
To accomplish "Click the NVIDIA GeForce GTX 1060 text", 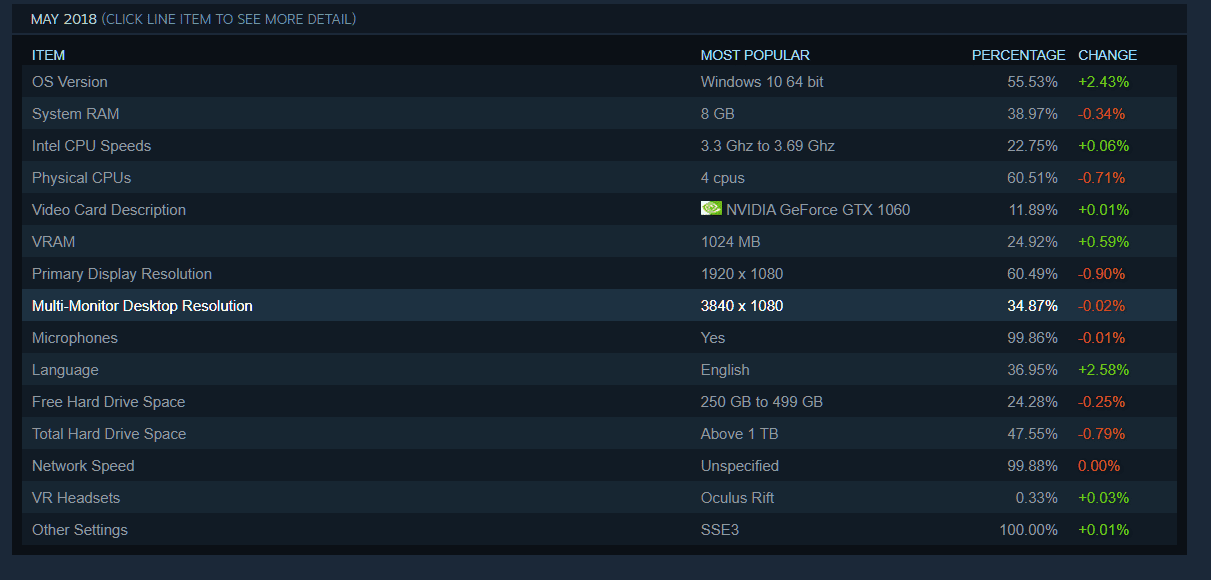I will click(818, 210).
